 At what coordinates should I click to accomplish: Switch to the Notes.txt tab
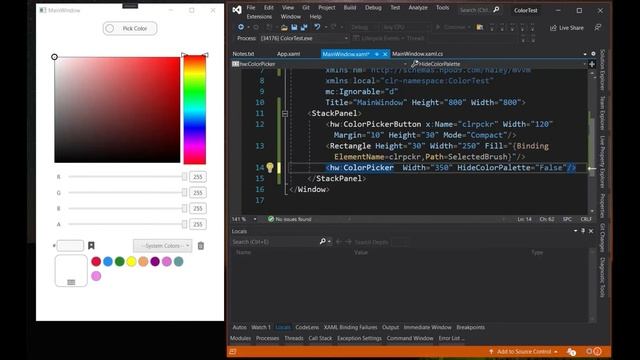click(x=243, y=54)
